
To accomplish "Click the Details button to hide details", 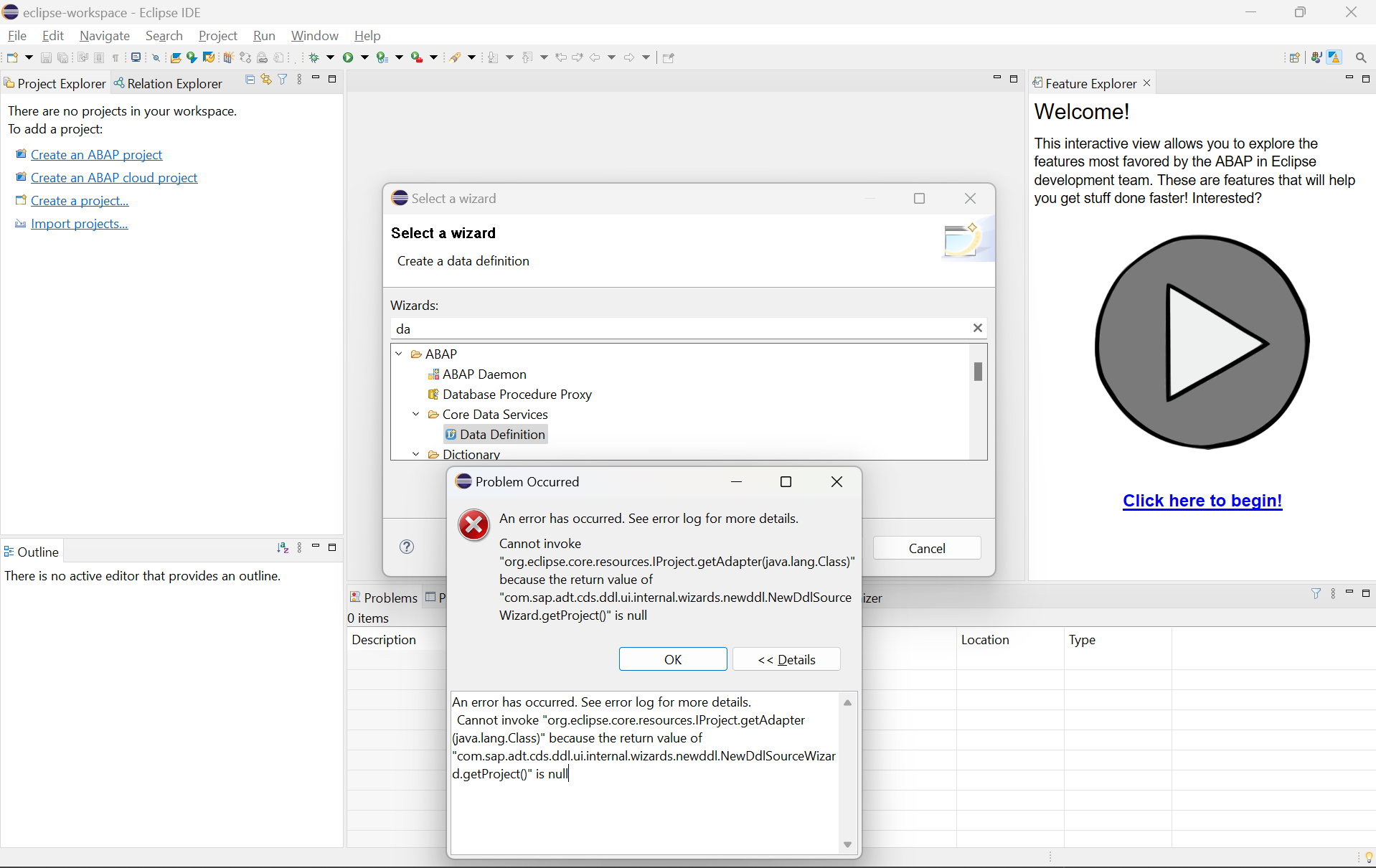I will coord(786,659).
